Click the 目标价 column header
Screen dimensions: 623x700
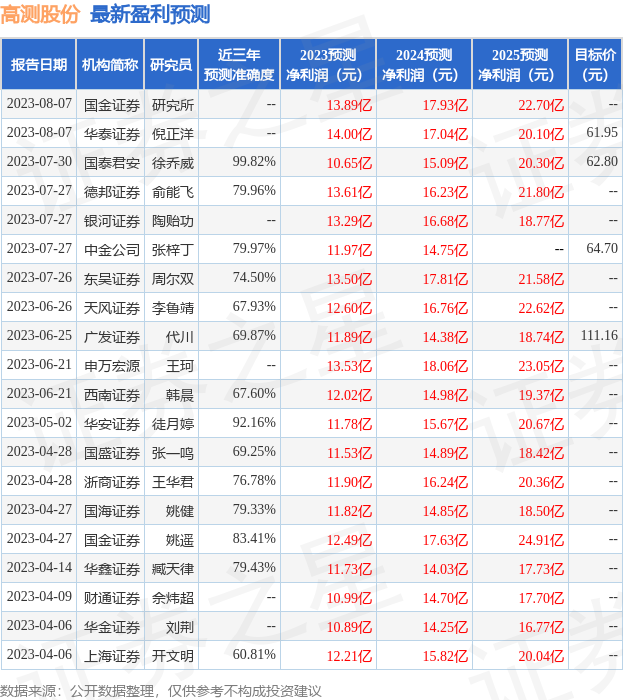pos(595,64)
